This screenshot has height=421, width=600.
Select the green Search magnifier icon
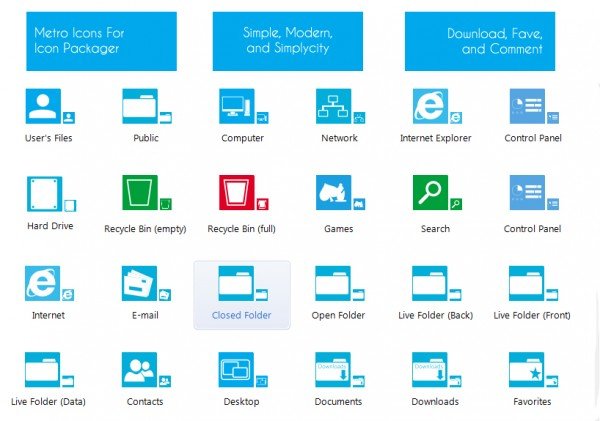430,193
